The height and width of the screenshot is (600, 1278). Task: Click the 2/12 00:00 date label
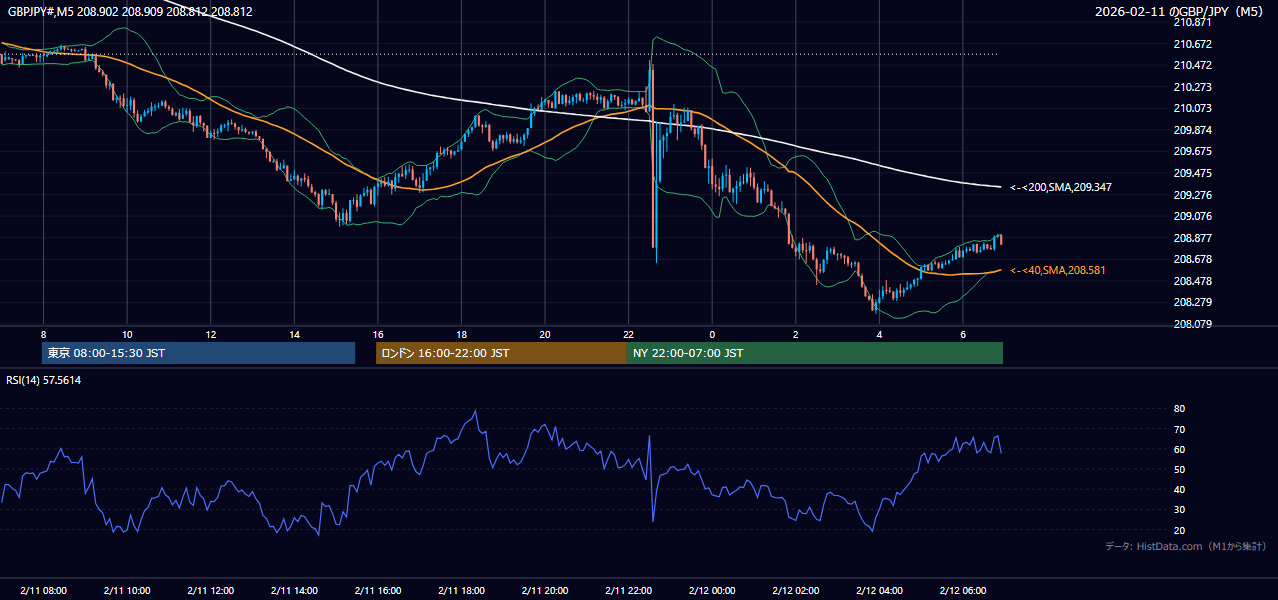pos(712,591)
